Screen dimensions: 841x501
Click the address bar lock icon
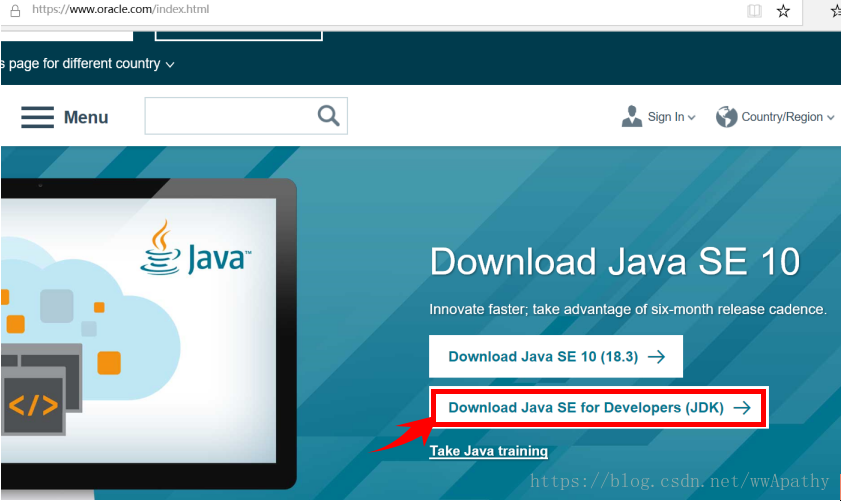point(16,10)
